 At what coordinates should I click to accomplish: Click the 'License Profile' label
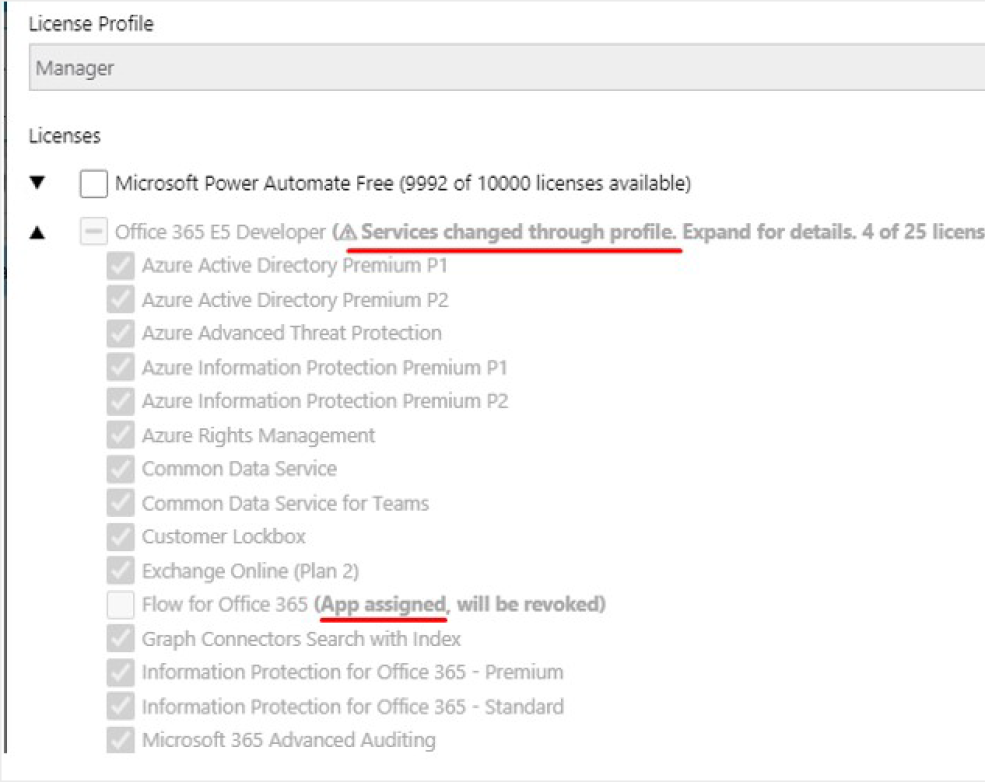[x=91, y=24]
